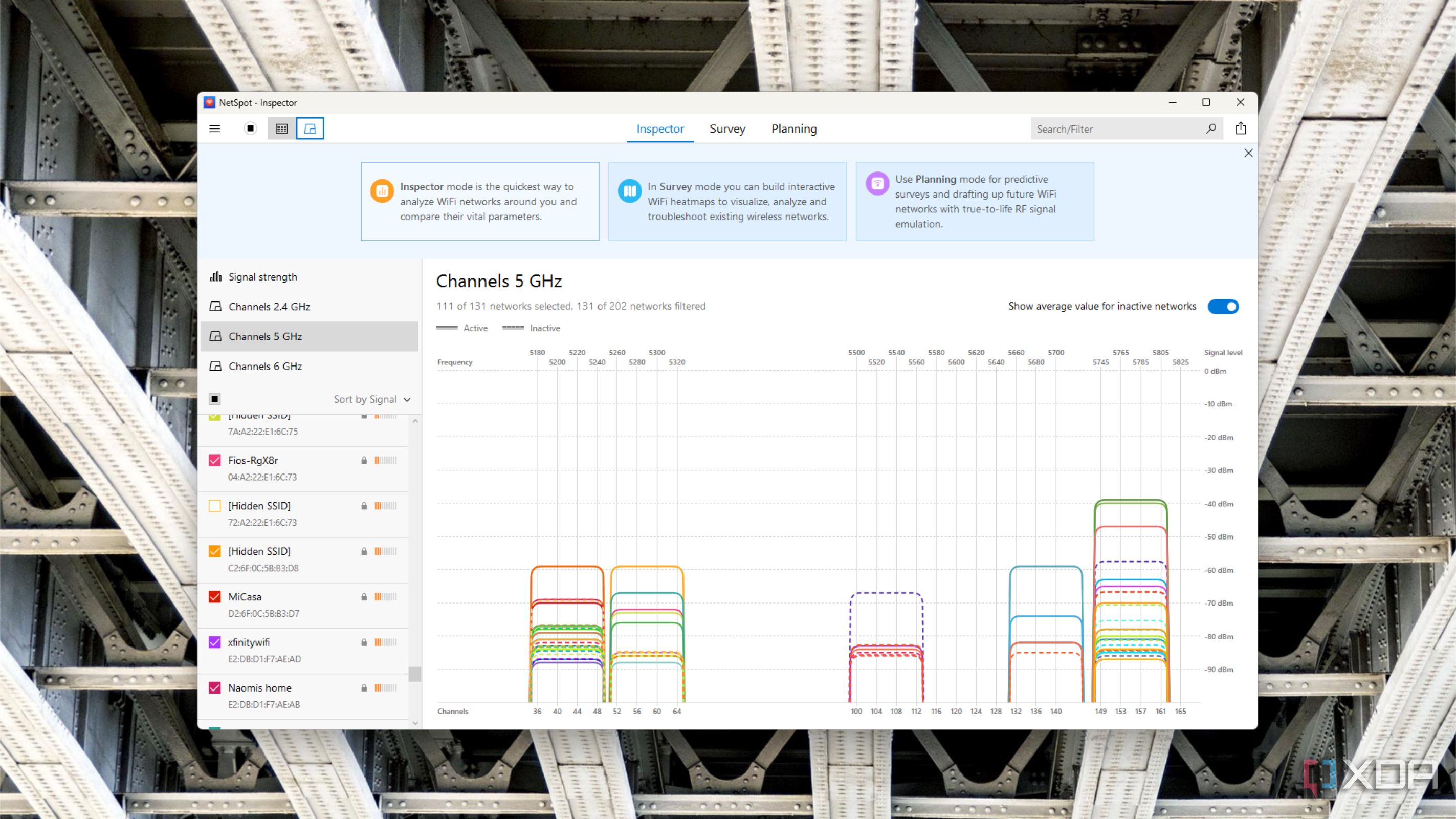
Task: Stop the network scan
Action: point(250,128)
